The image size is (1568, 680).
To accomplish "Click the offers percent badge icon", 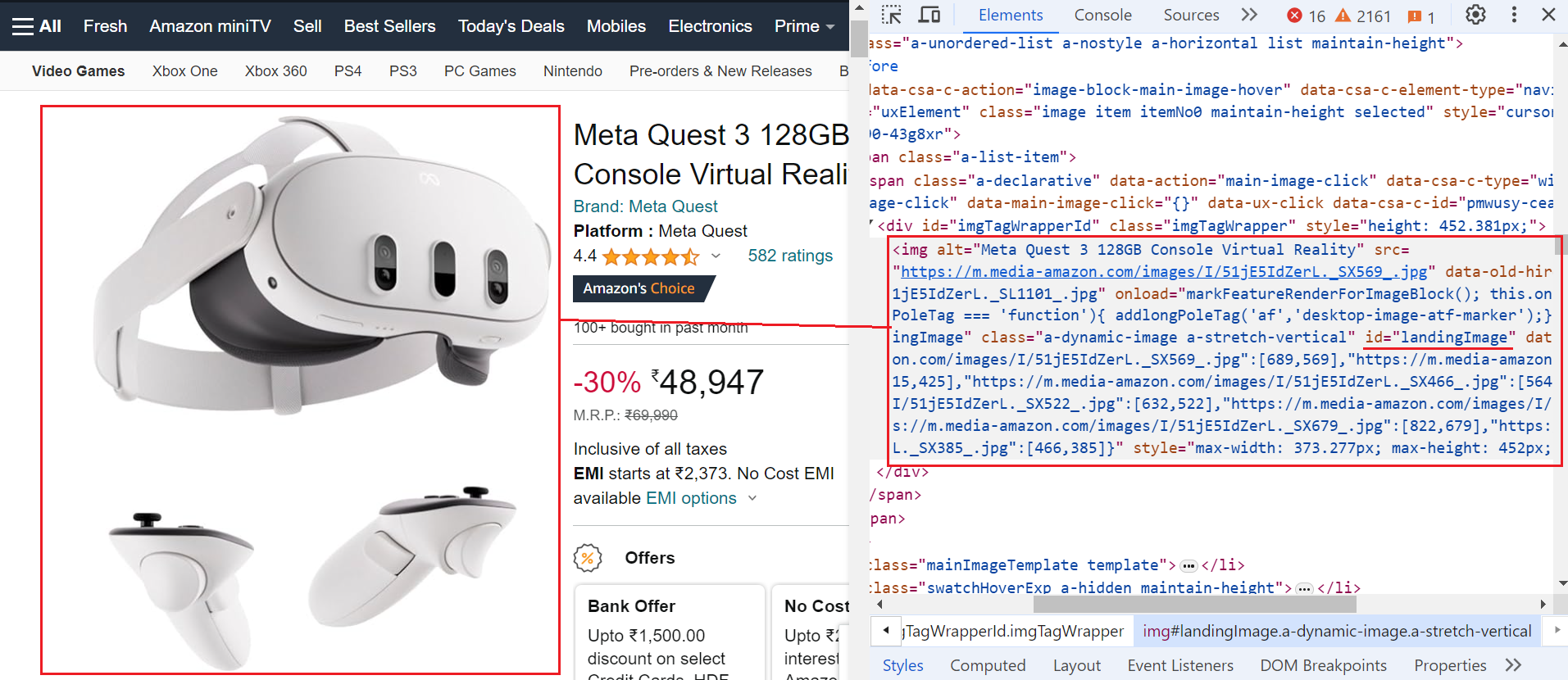I will pyautogui.click(x=588, y=558).
